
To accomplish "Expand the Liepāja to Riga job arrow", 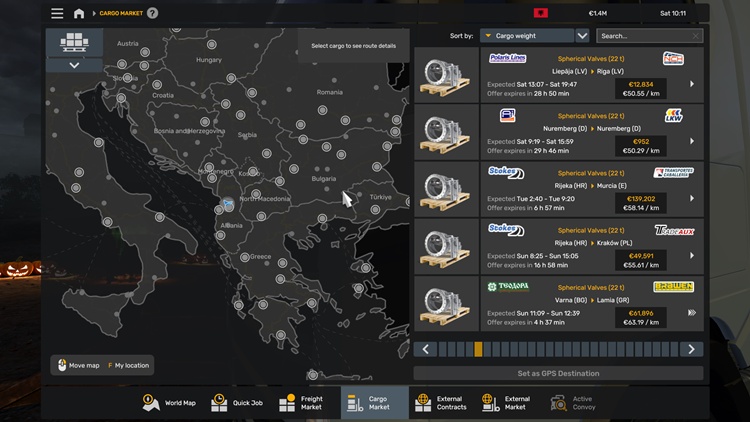I will tap(692, 84).
